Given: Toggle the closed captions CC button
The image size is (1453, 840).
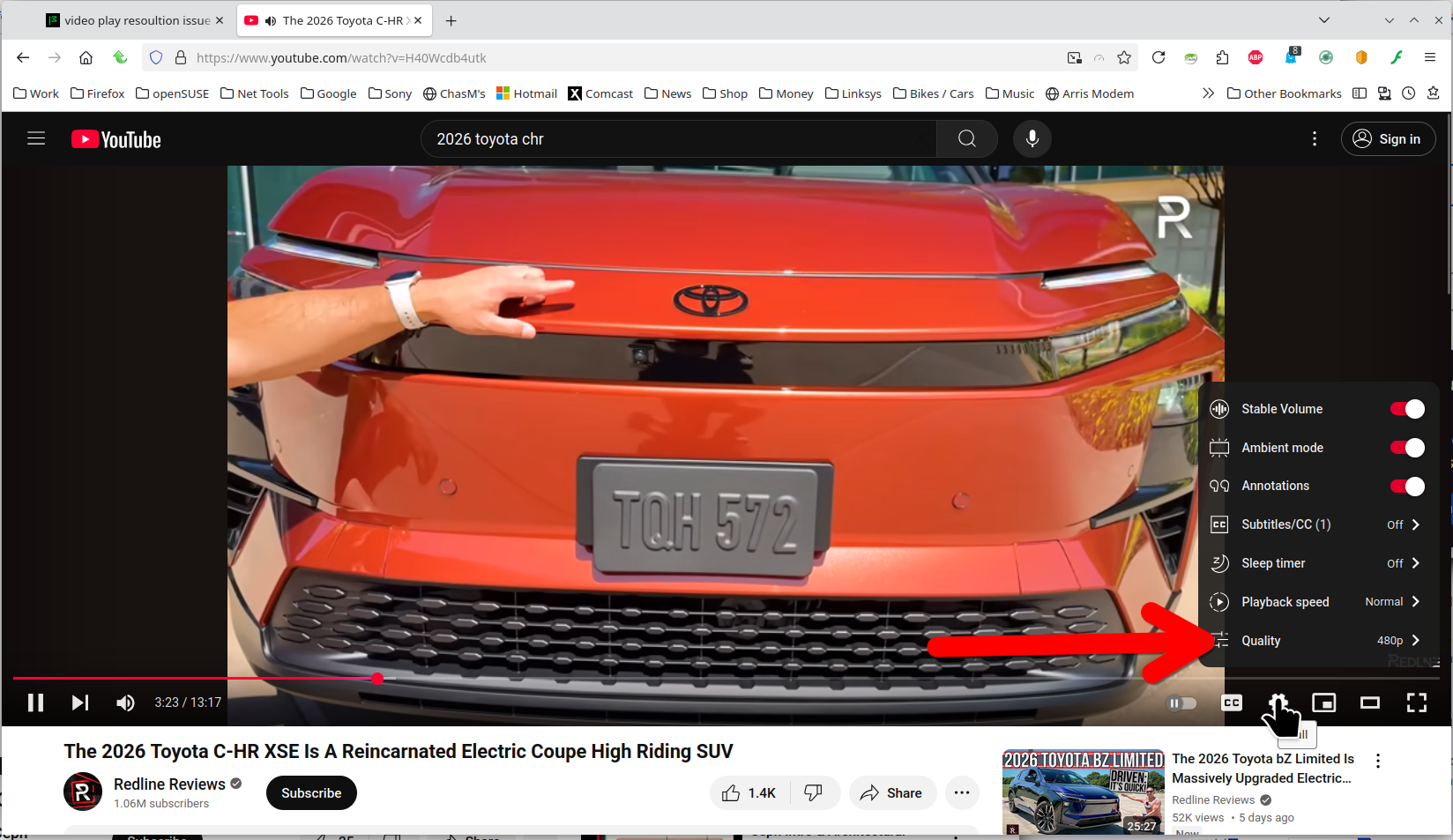Looking at the screenshot, I should pyautogui.click(x=1232, y=702).
